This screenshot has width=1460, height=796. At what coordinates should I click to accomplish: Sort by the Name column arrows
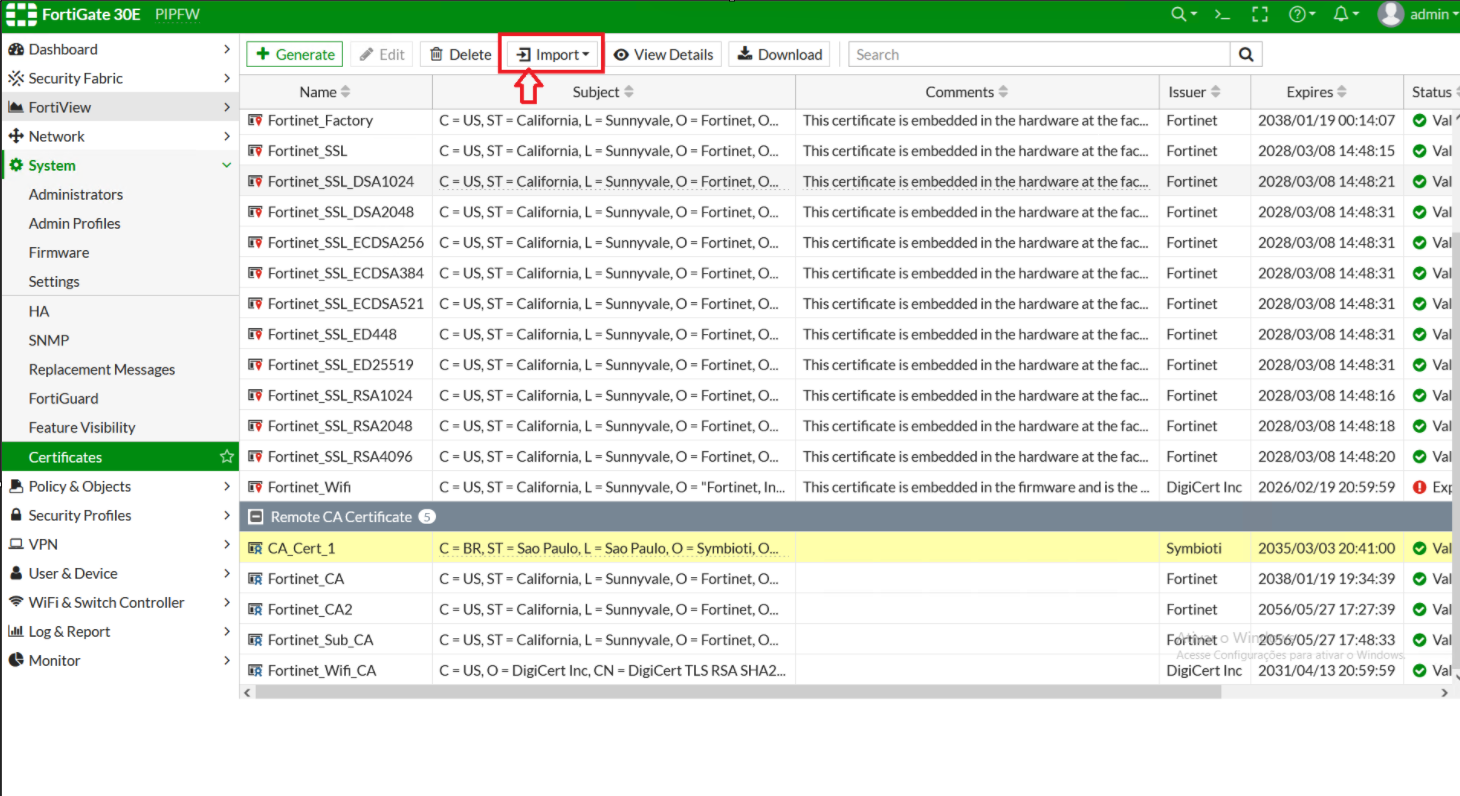pos(346,92)
